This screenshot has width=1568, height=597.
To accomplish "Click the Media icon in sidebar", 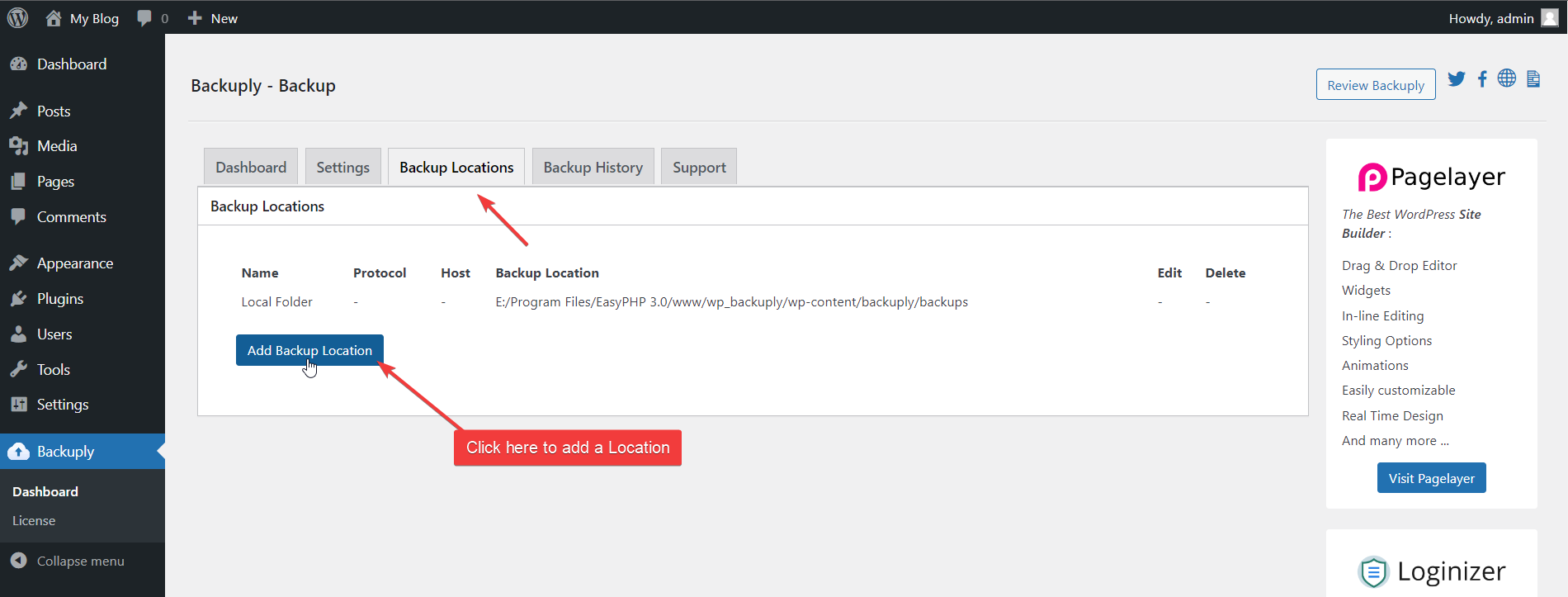I will [x=18, y=146].
